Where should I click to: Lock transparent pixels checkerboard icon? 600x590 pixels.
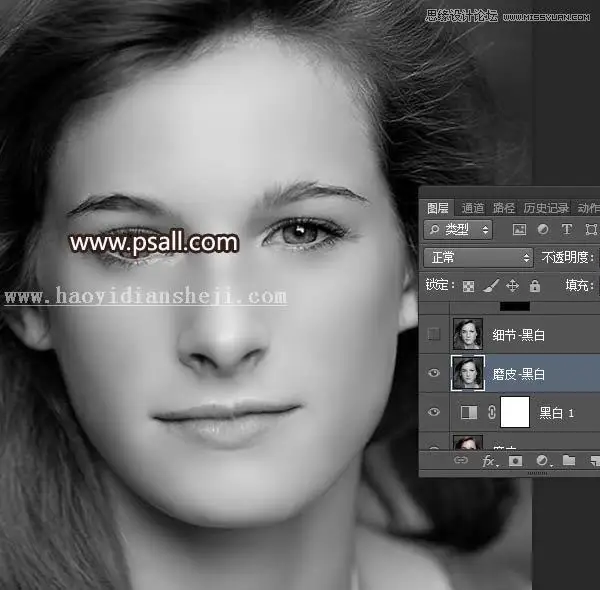(x=468, y=286)
